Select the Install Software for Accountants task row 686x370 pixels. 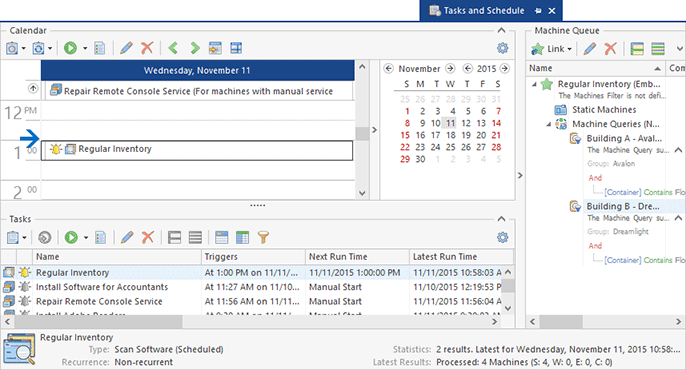point(252,287)
